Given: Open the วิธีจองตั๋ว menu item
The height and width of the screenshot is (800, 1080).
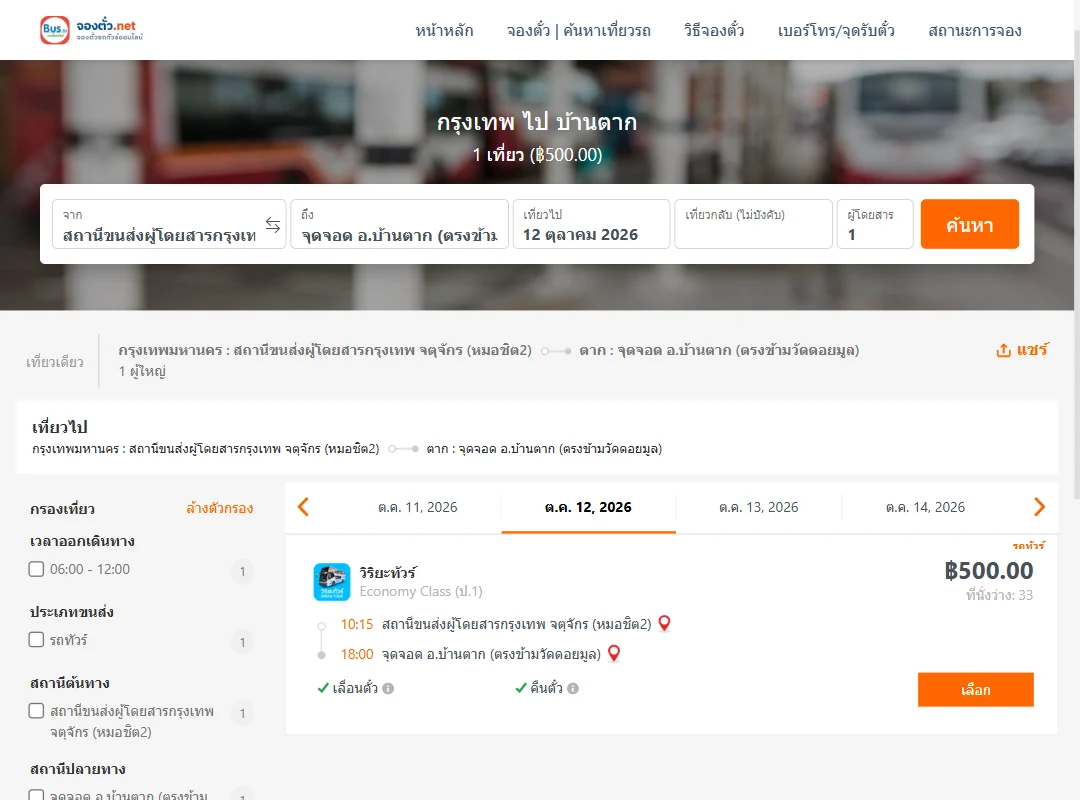Looking at the screenshot, I should [714, 30].
